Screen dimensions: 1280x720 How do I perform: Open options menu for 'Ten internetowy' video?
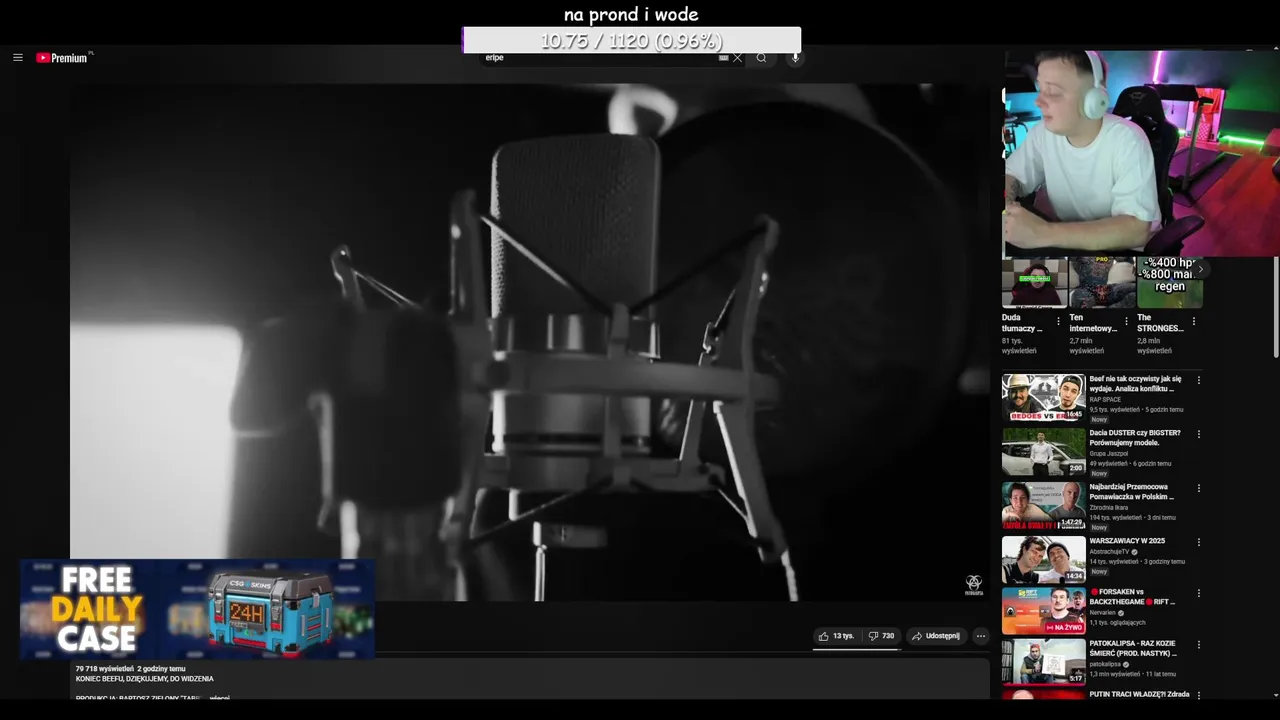point(1126,322)
